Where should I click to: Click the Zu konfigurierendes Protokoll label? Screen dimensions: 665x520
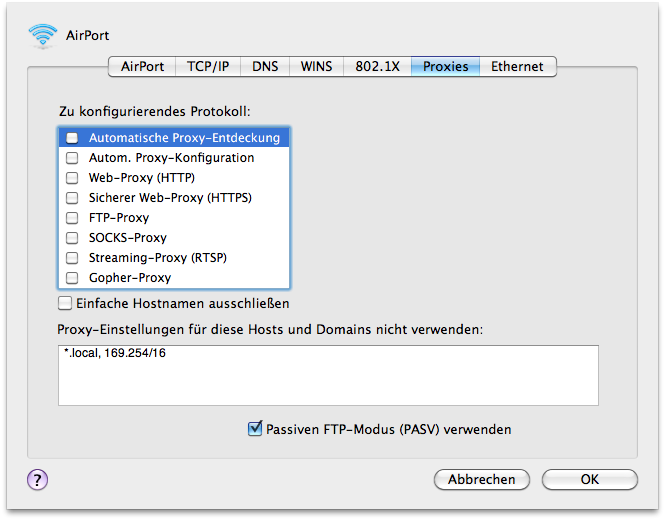pyautogui.click(x=155, y=111)
